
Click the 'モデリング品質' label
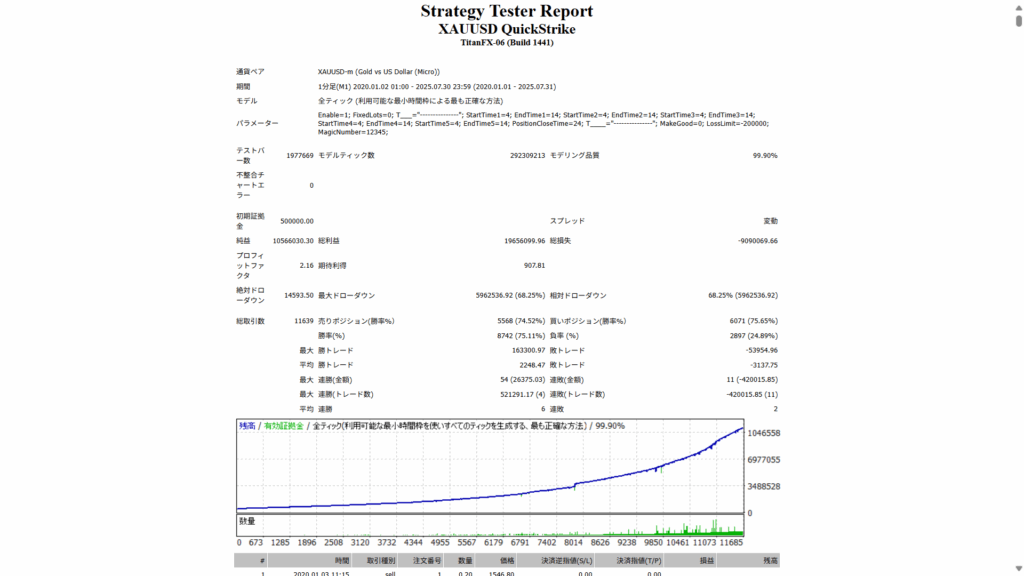574,155
